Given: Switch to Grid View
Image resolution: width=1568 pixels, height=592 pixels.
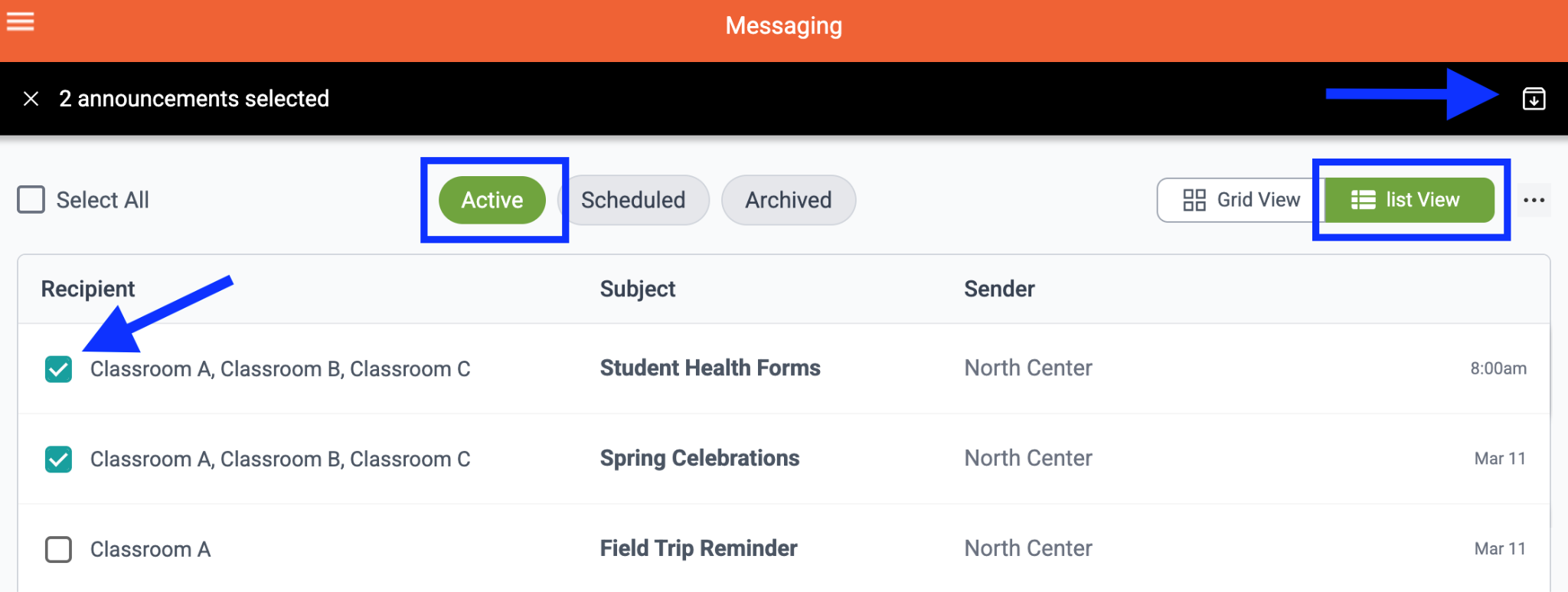Looking at the screenshot, I should pos(1241,200).
